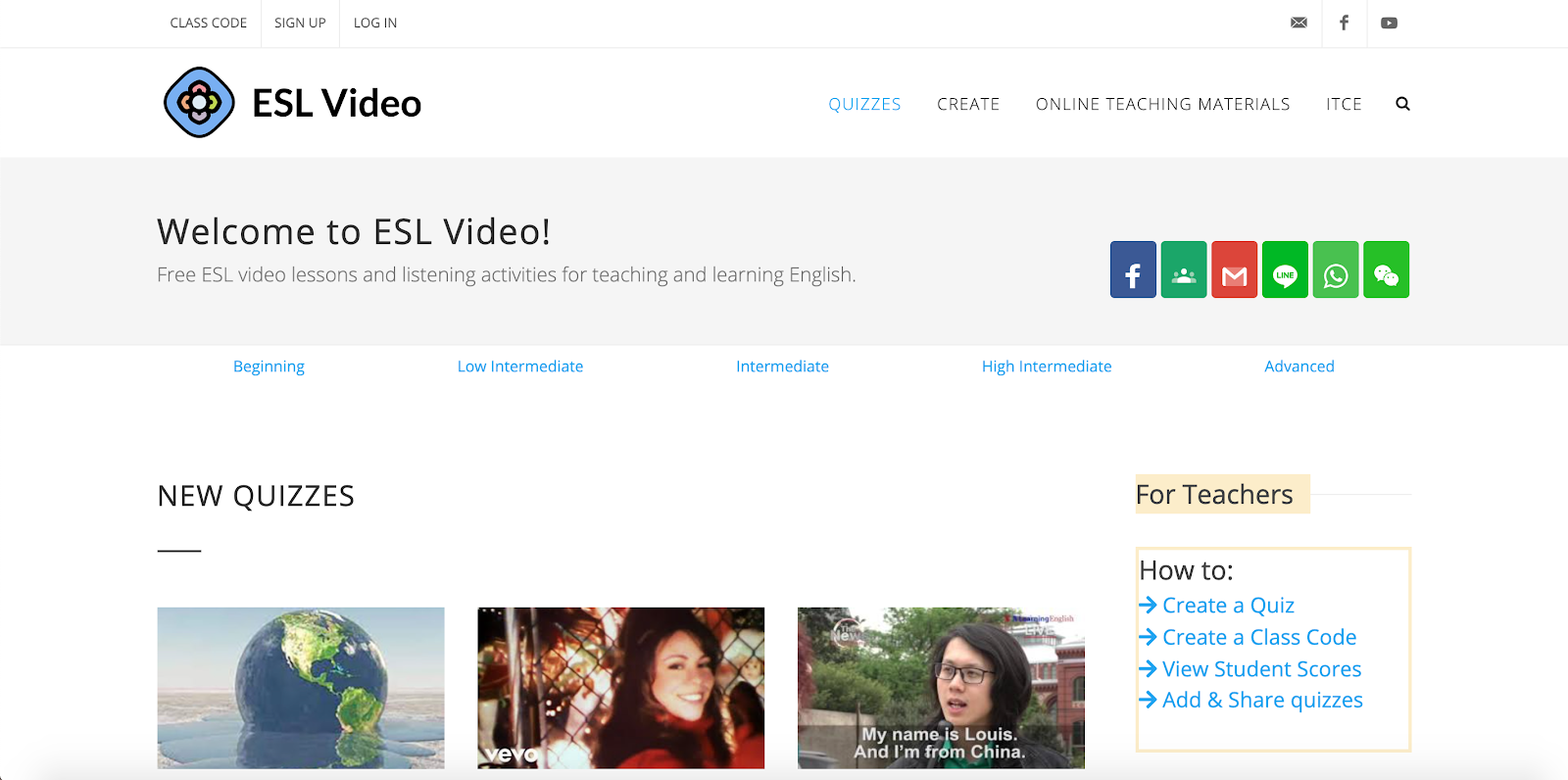1568x780 pixels.
Task: Open the CREATE menu
Action: tap(968, 104)
